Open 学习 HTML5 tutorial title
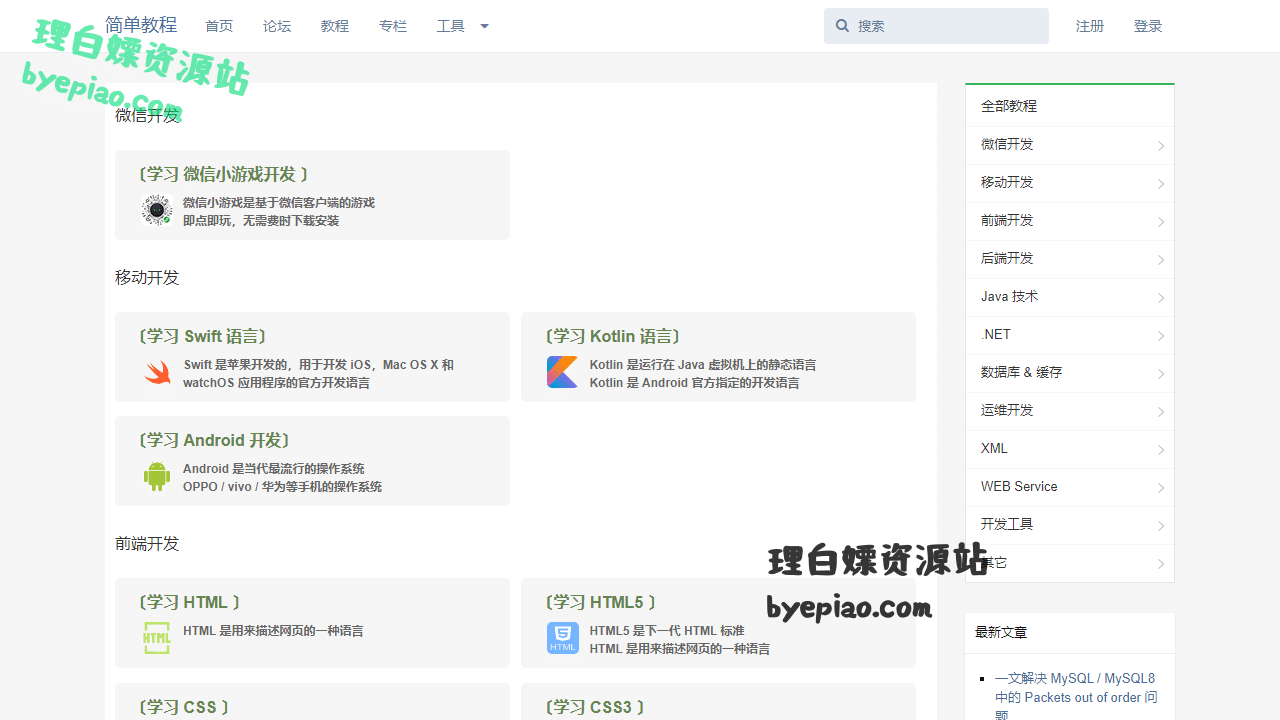This screenshot has width=1280, height=720. coord(600,602)
